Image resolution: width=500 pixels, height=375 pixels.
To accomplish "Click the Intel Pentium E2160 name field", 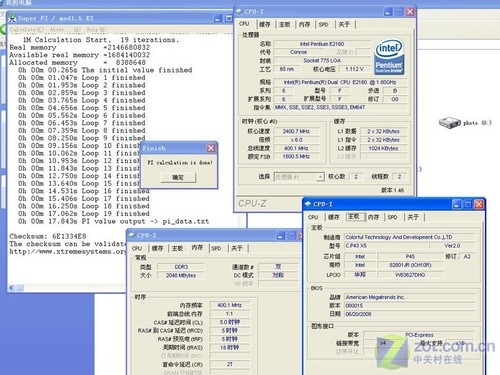I will point(322,44).
